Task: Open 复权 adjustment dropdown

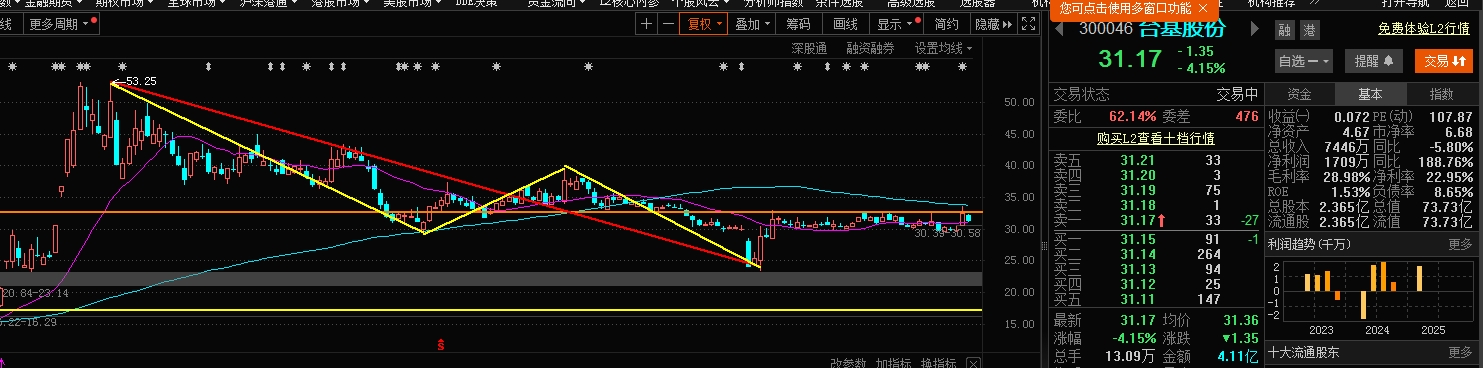Action: coord(700,24)
